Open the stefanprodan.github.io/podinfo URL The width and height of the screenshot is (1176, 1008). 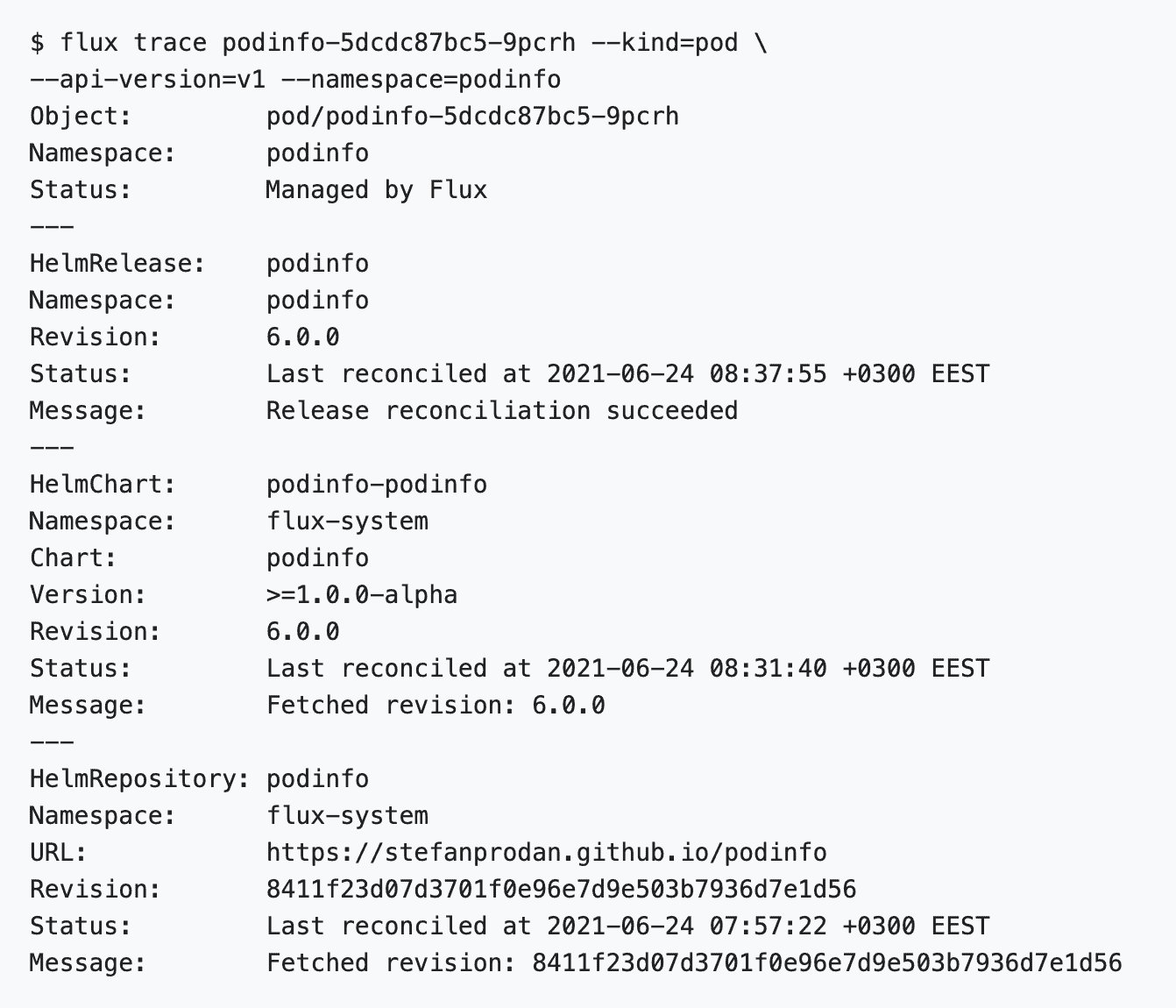[546, 853]
